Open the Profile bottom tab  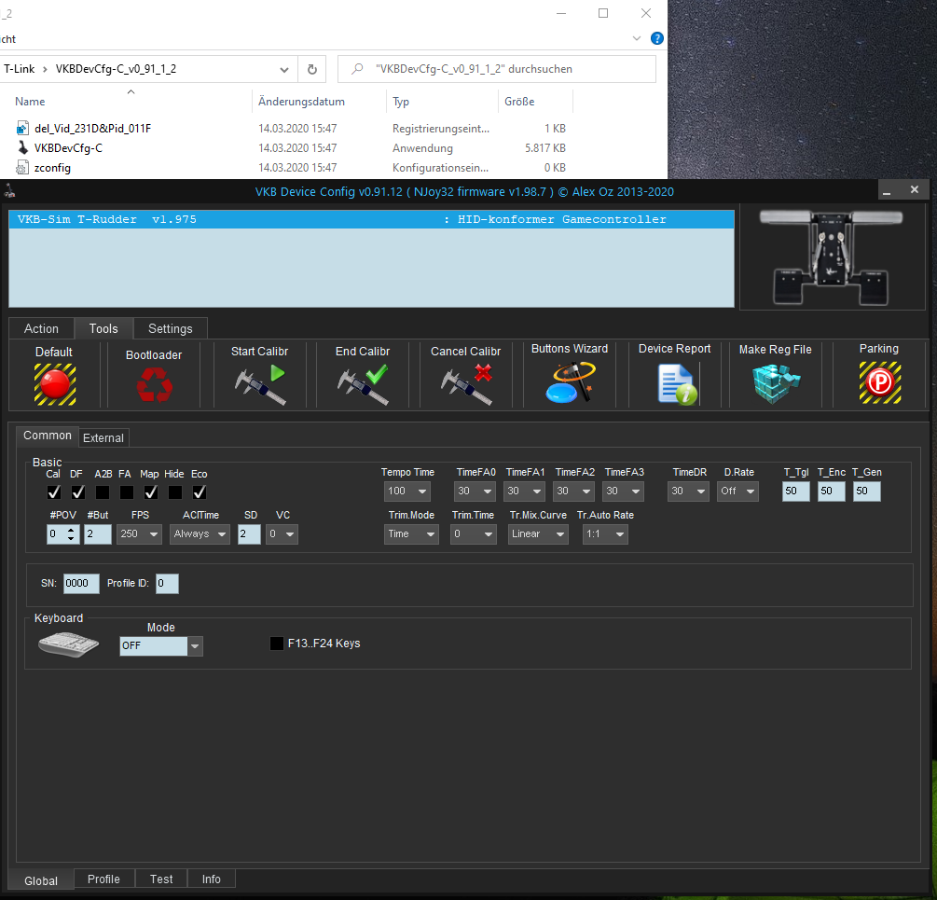[x=104, y=879]
